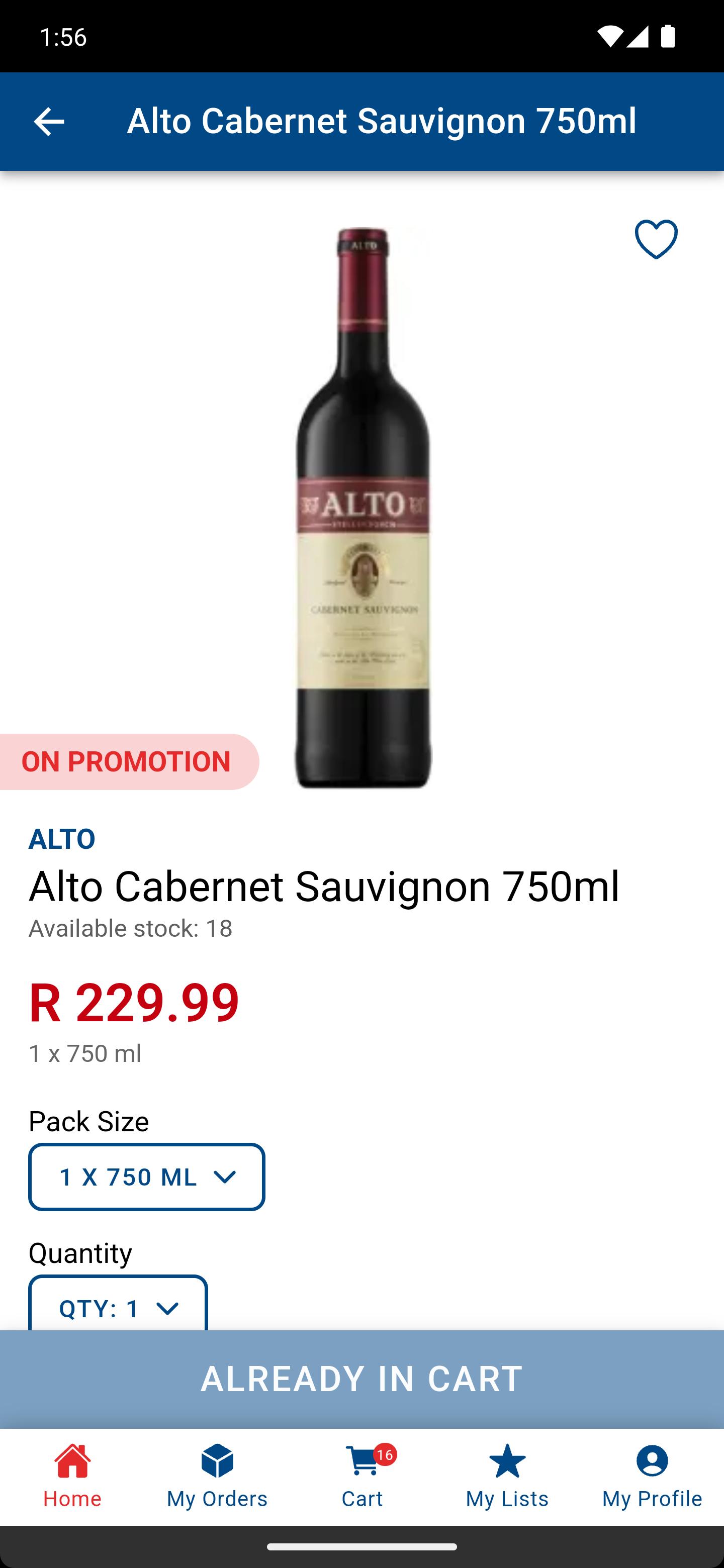Tap the Alto Cabernet Sauvignon header title
Image resolution: width=724 pixels, height=1568 pixels.
(x=381, y=120)
